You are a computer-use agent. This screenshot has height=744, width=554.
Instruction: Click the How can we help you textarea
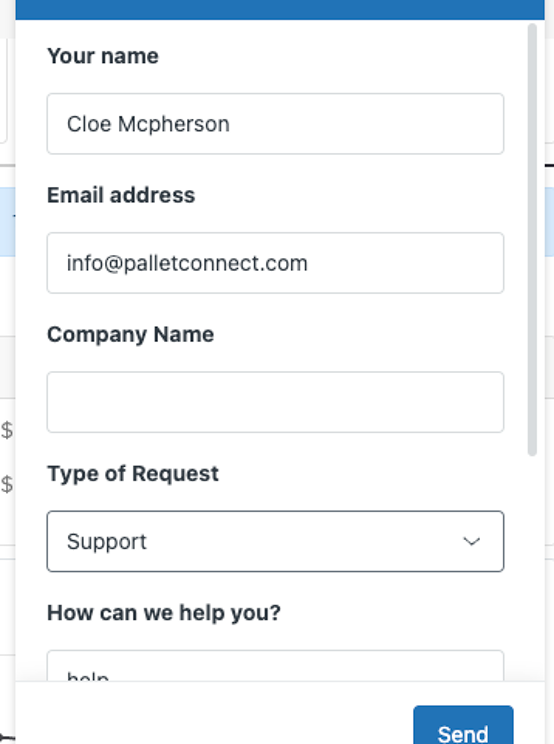[275, 666]
